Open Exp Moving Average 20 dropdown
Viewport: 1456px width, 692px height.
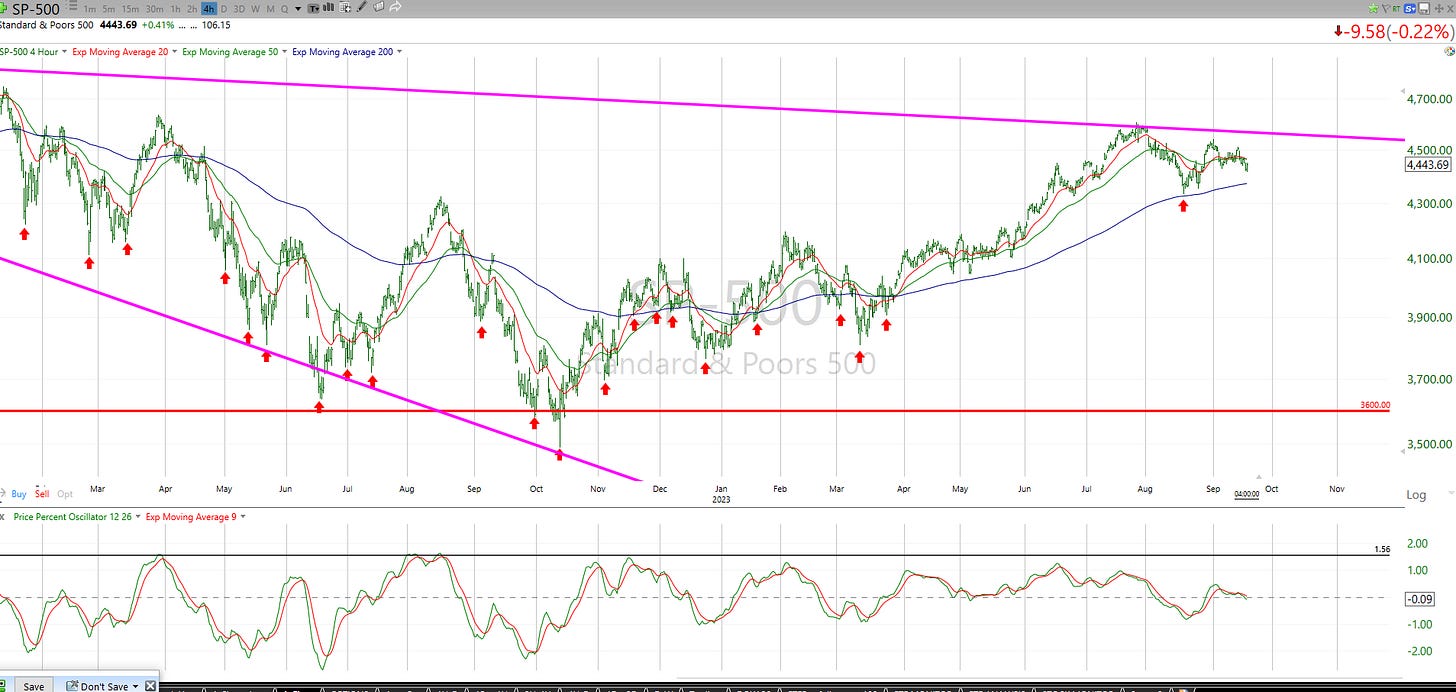(174, 51)
